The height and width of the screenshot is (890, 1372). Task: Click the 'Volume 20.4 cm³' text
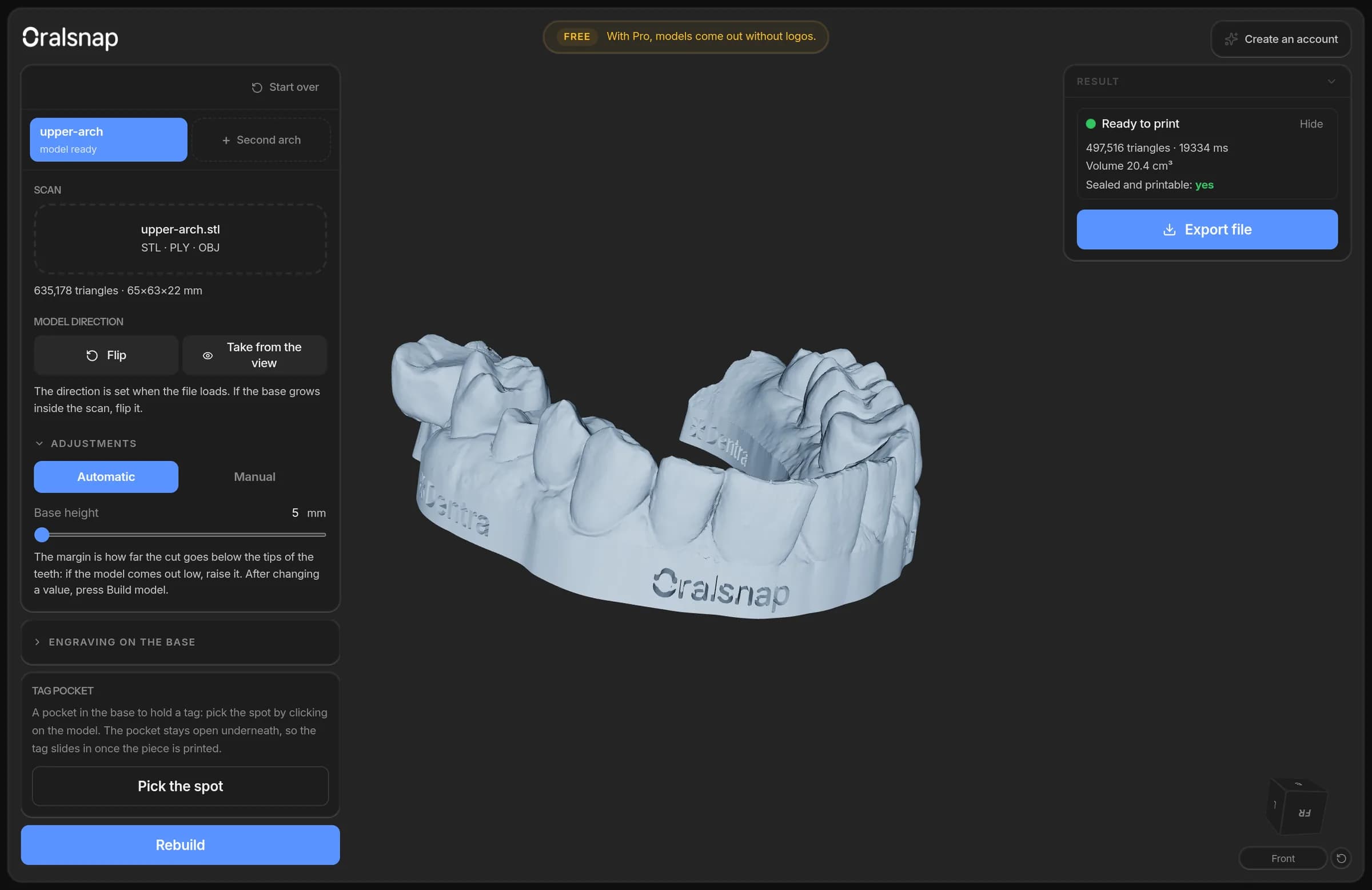coord(1128,165)
